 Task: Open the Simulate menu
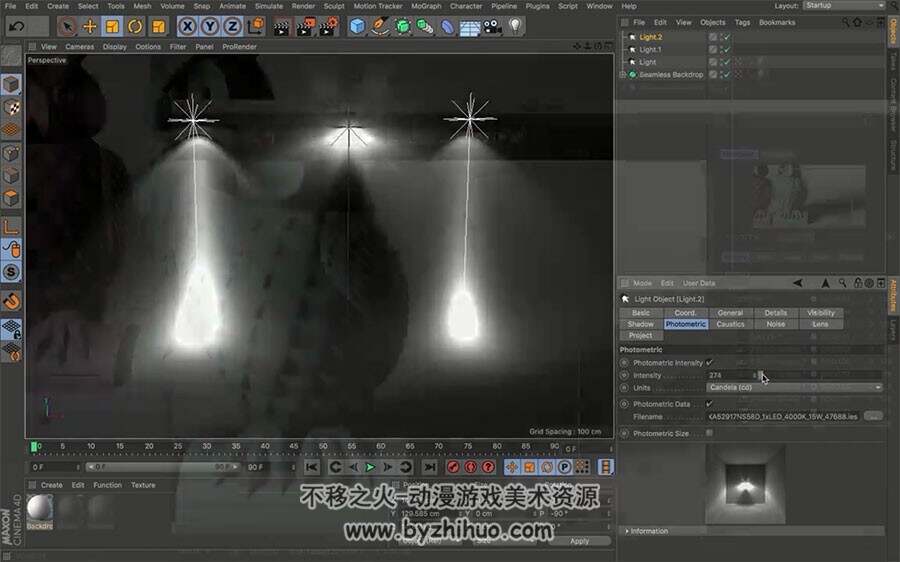coord(269,6)
